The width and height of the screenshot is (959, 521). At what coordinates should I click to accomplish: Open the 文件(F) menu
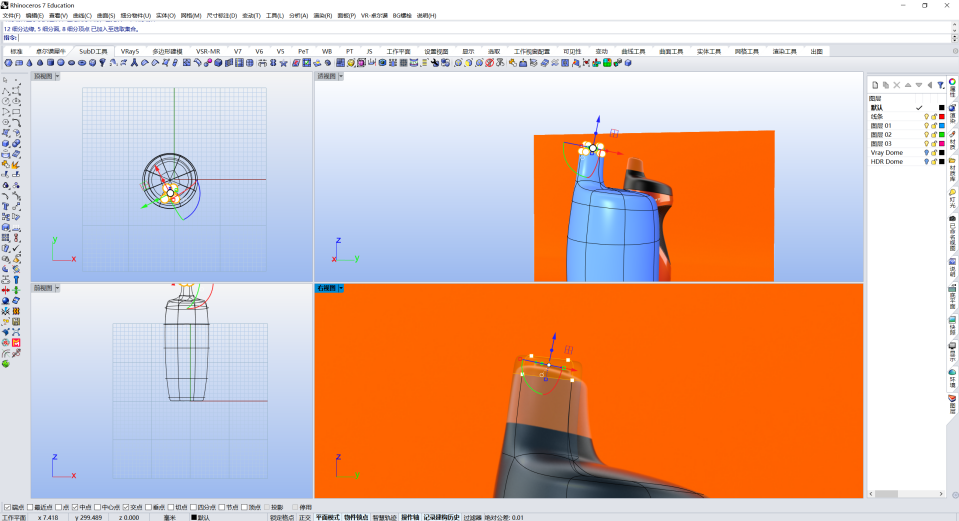click(11, 15)
